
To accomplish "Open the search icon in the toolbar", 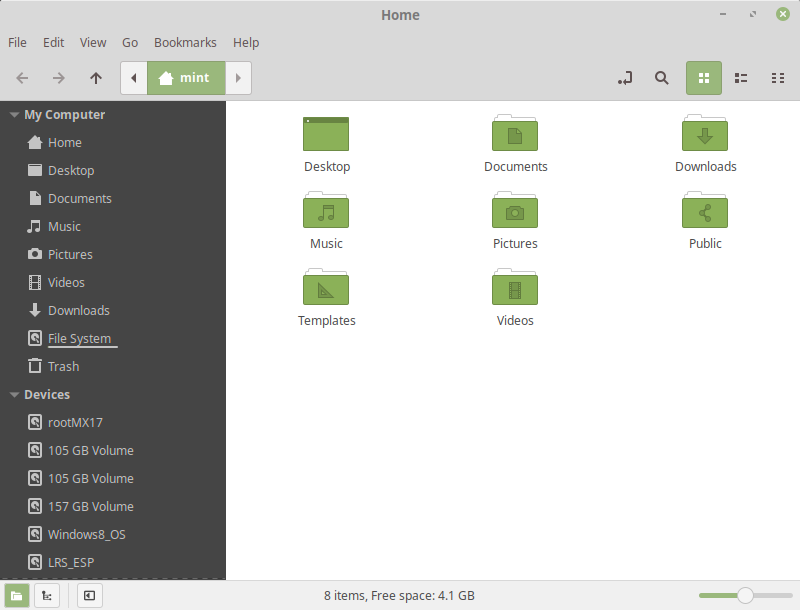I will (x=661, y=78).
